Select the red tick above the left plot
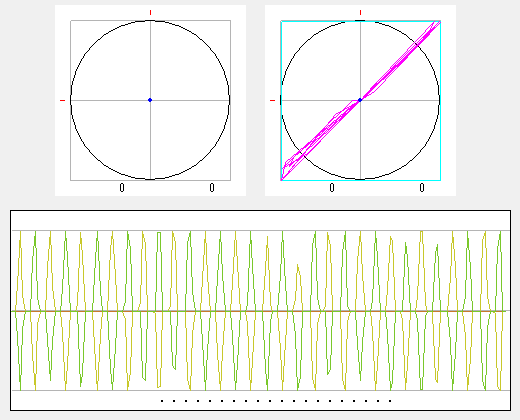The height and width of the screenshot is (420, 520). (x=150, y=13)
